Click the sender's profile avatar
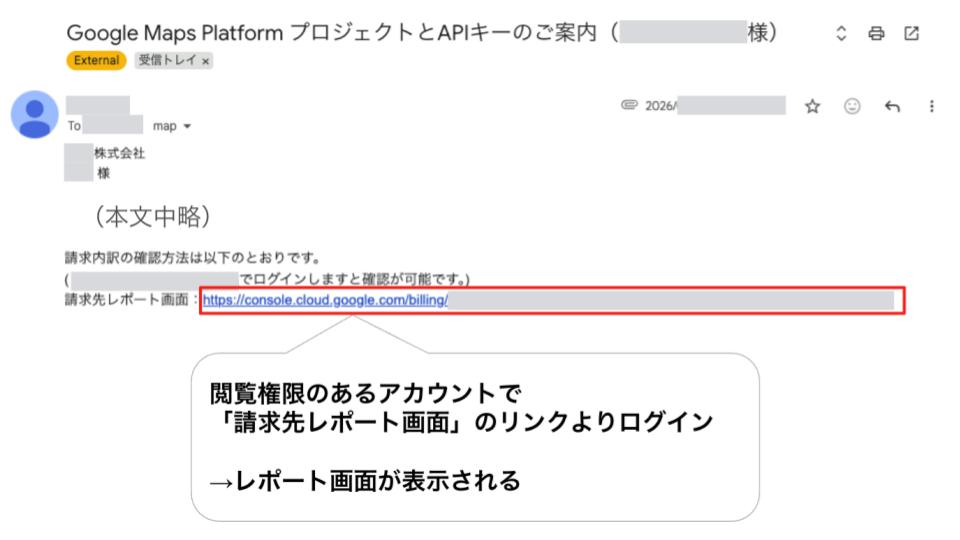 coord(35,114)
